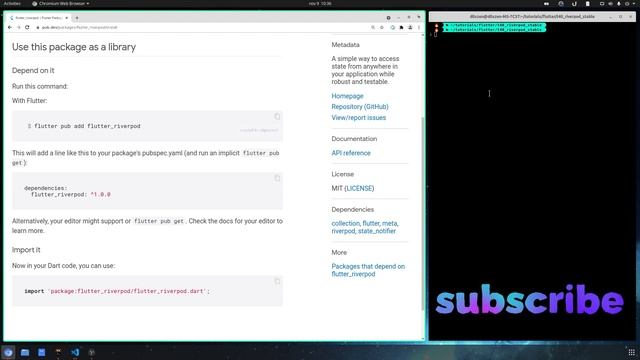The image size is (640, 360).
Task: Open the state_notifier dependency link
Action: click(377, 231)
